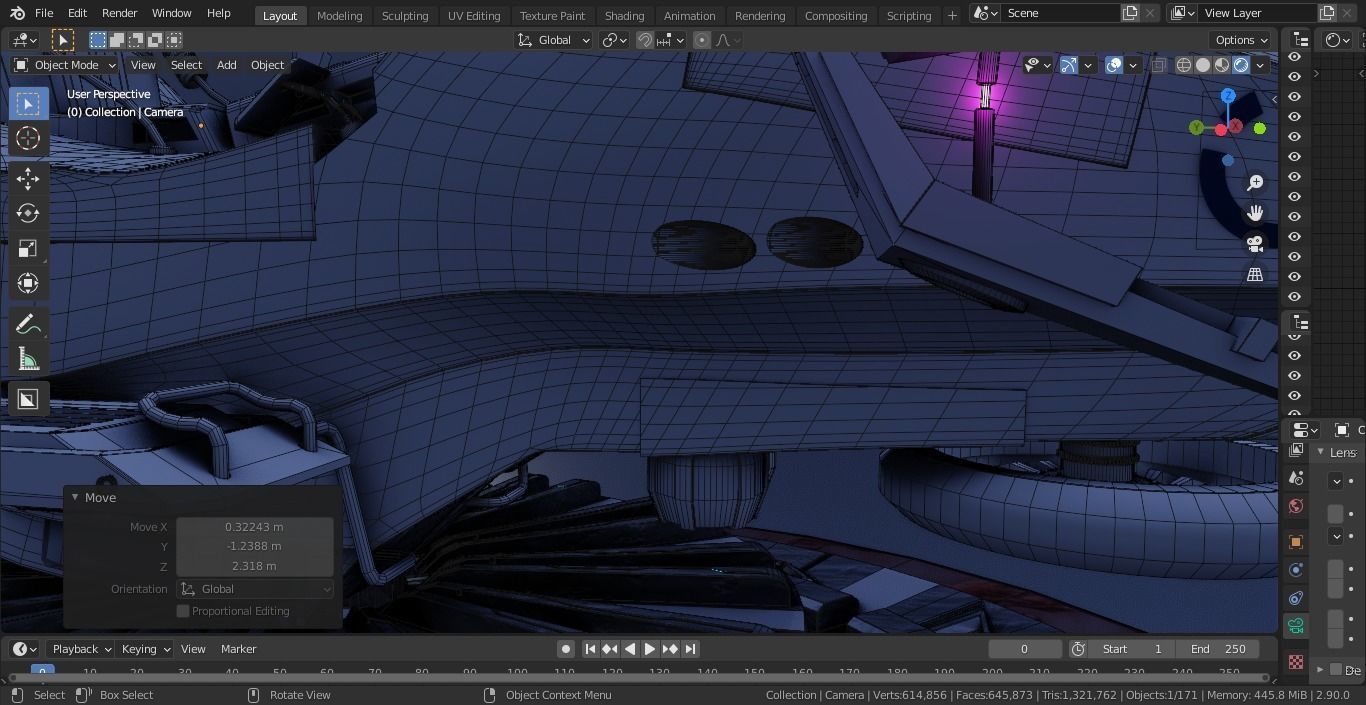The image size is (1366, 705).
Task: Jump to the end frame button
Action: click(690, 649)
